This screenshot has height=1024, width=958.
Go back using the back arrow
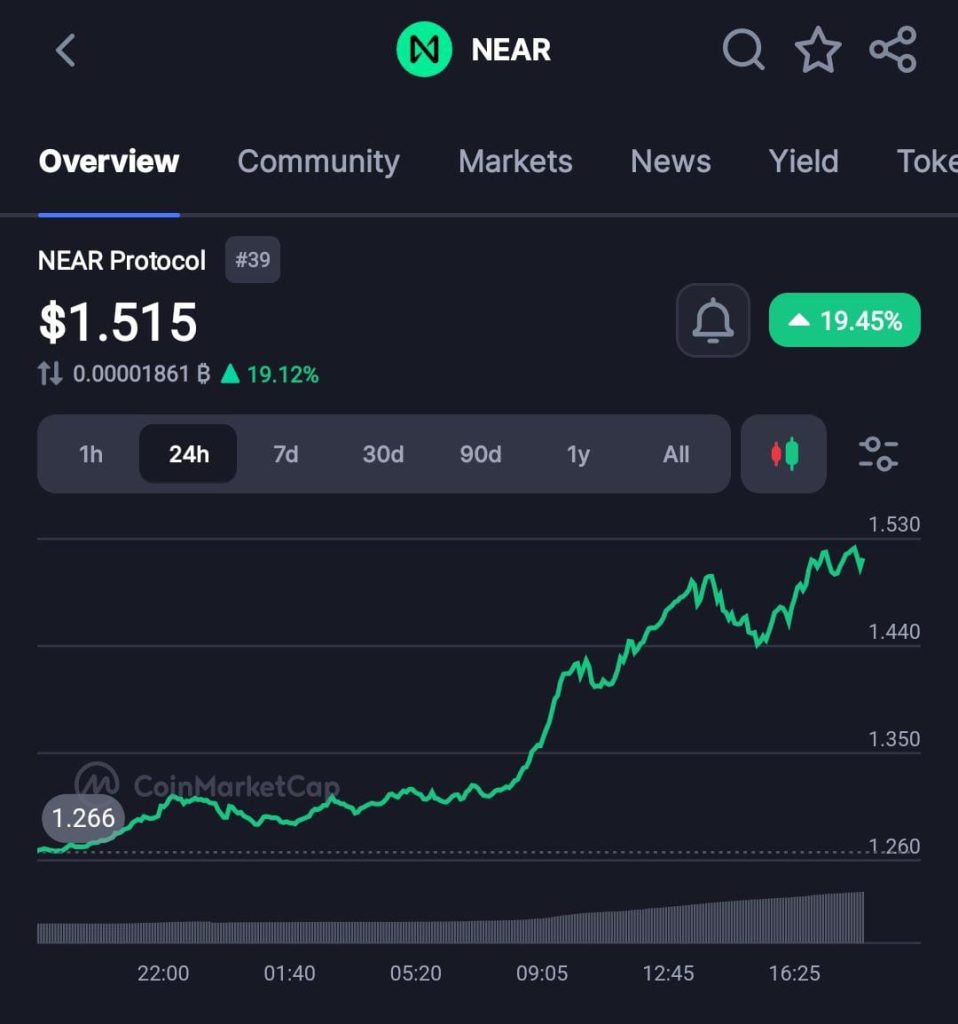[x=66, y=50]
